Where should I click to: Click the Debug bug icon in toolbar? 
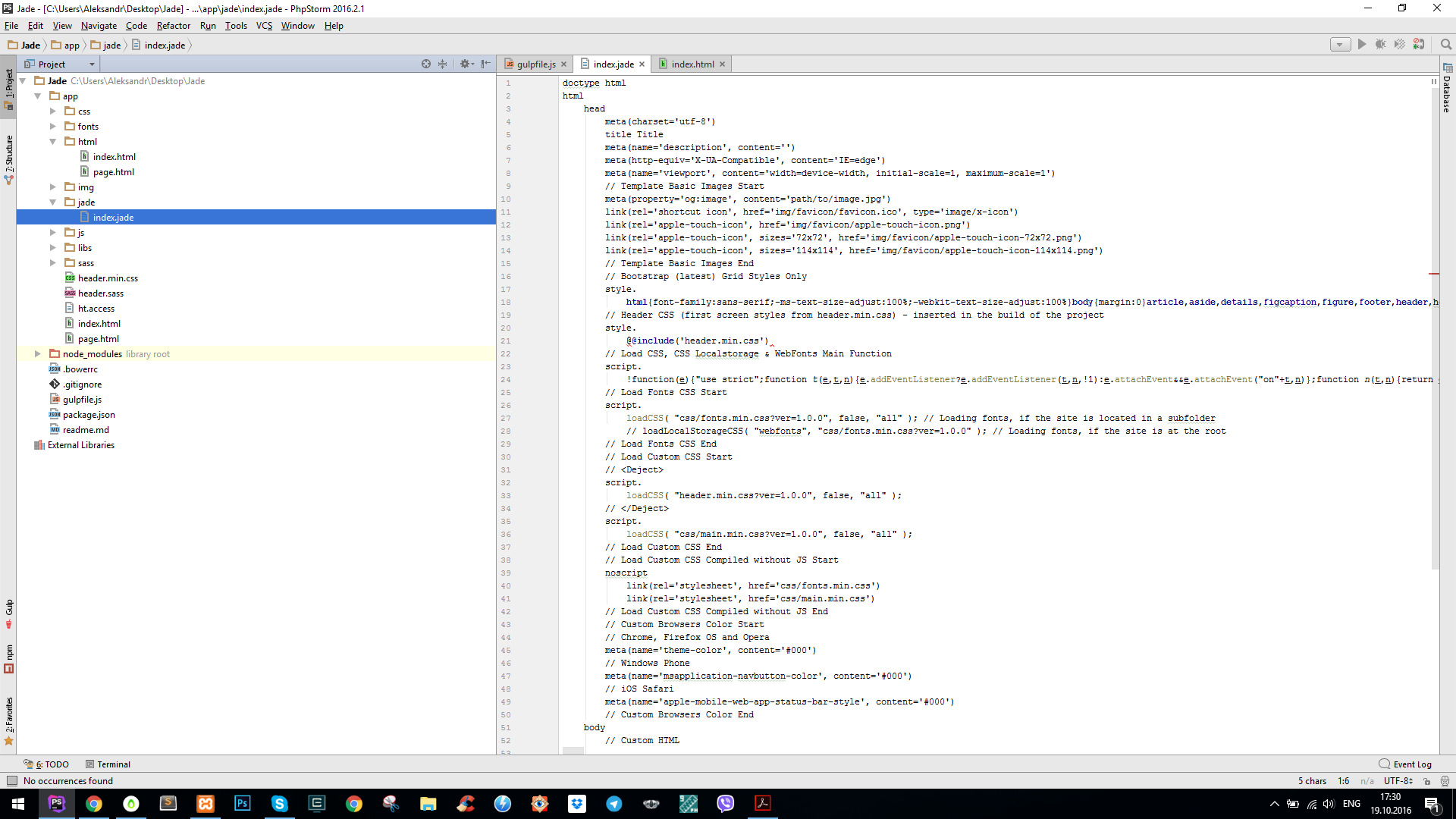[x=1381, y=45]
